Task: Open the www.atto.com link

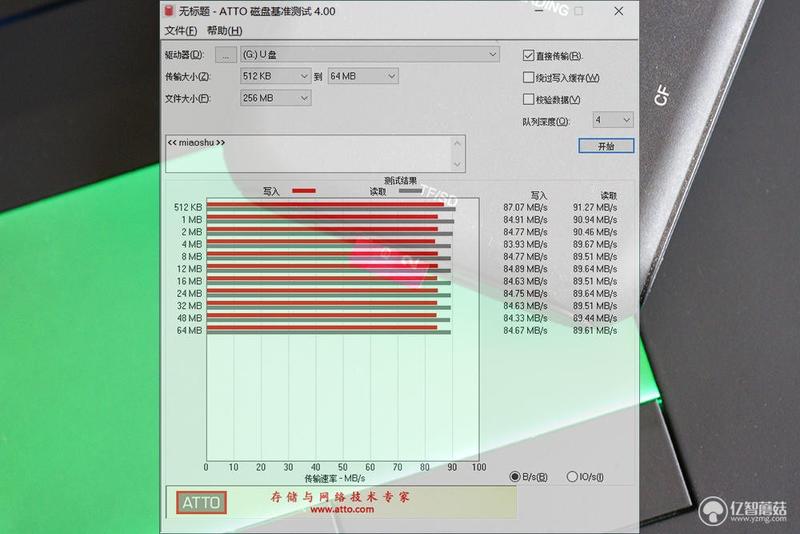Action: pyautogui.click(x=342, y=509)
